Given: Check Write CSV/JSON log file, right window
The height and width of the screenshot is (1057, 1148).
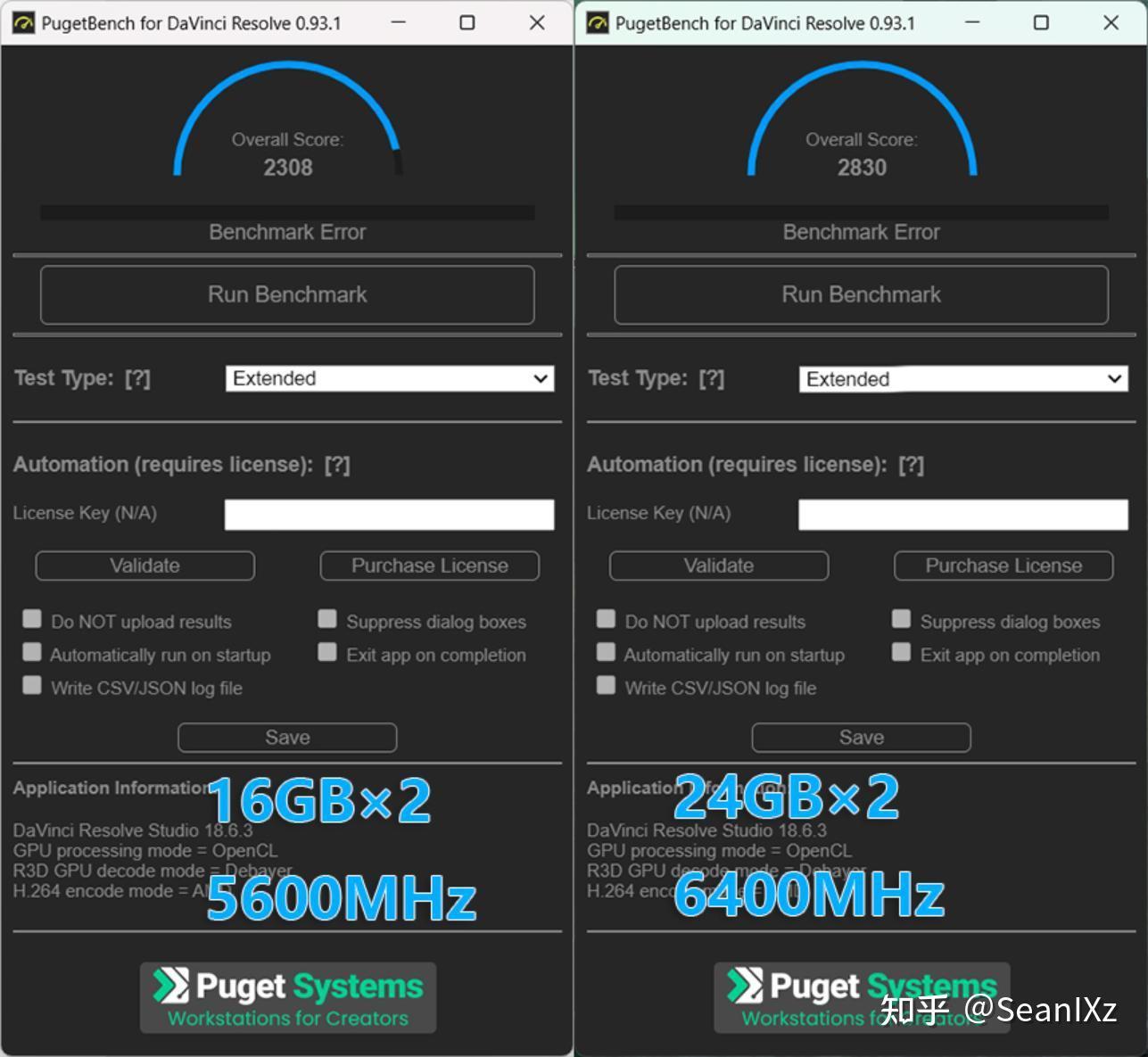Looking at the screenshot, I should [x=606, y=685].
